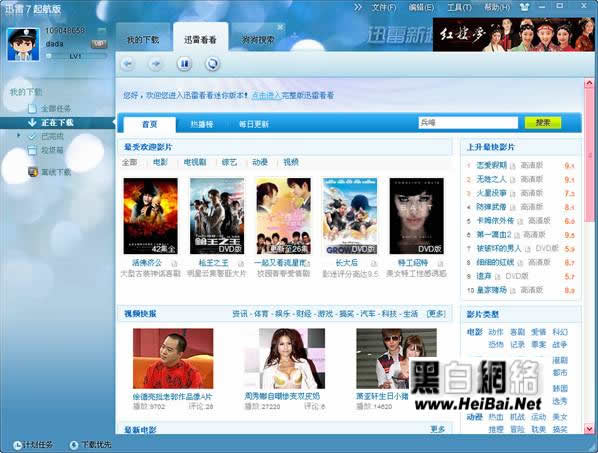598x453 pixels.
Task: Open the GROW DVD版 poster
Action: [x=350, y=216]
